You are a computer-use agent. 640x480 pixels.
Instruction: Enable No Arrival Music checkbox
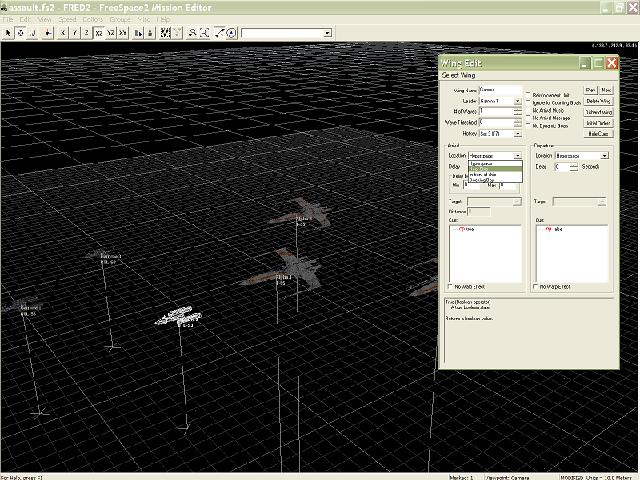pos(530,110)
